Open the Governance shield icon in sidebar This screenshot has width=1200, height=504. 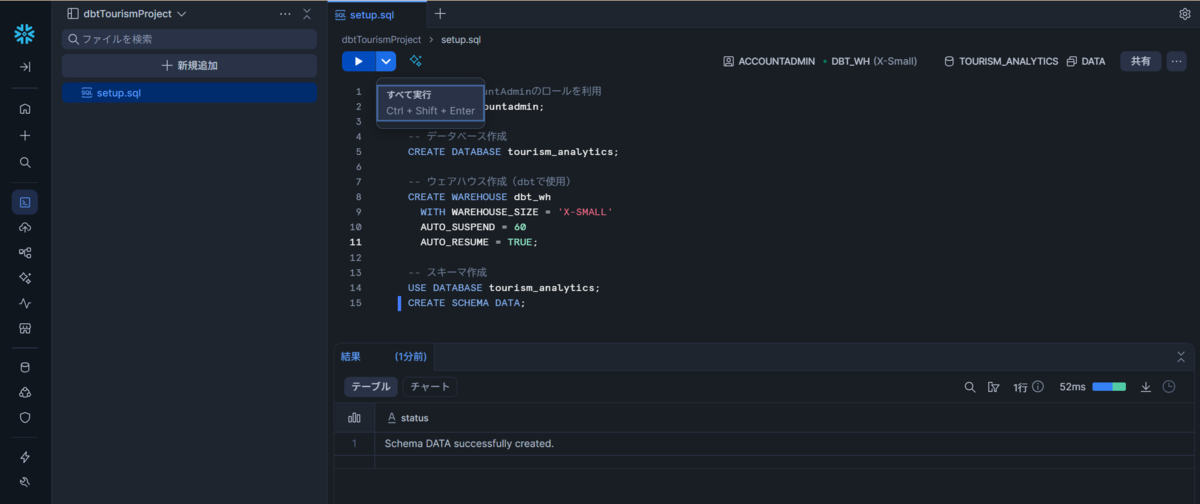[25, 417]
